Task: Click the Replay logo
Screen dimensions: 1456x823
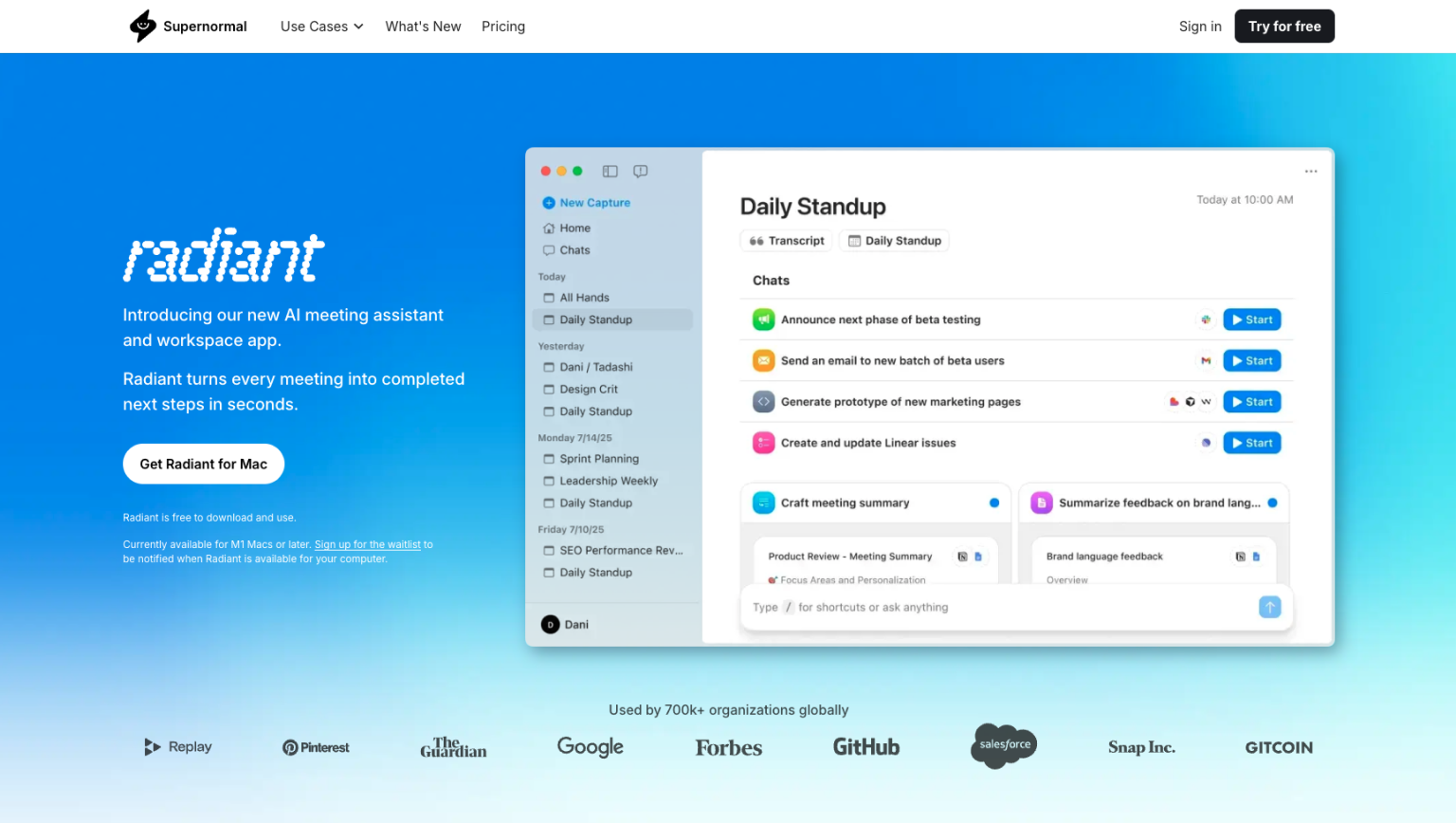Action: (178, 747)
